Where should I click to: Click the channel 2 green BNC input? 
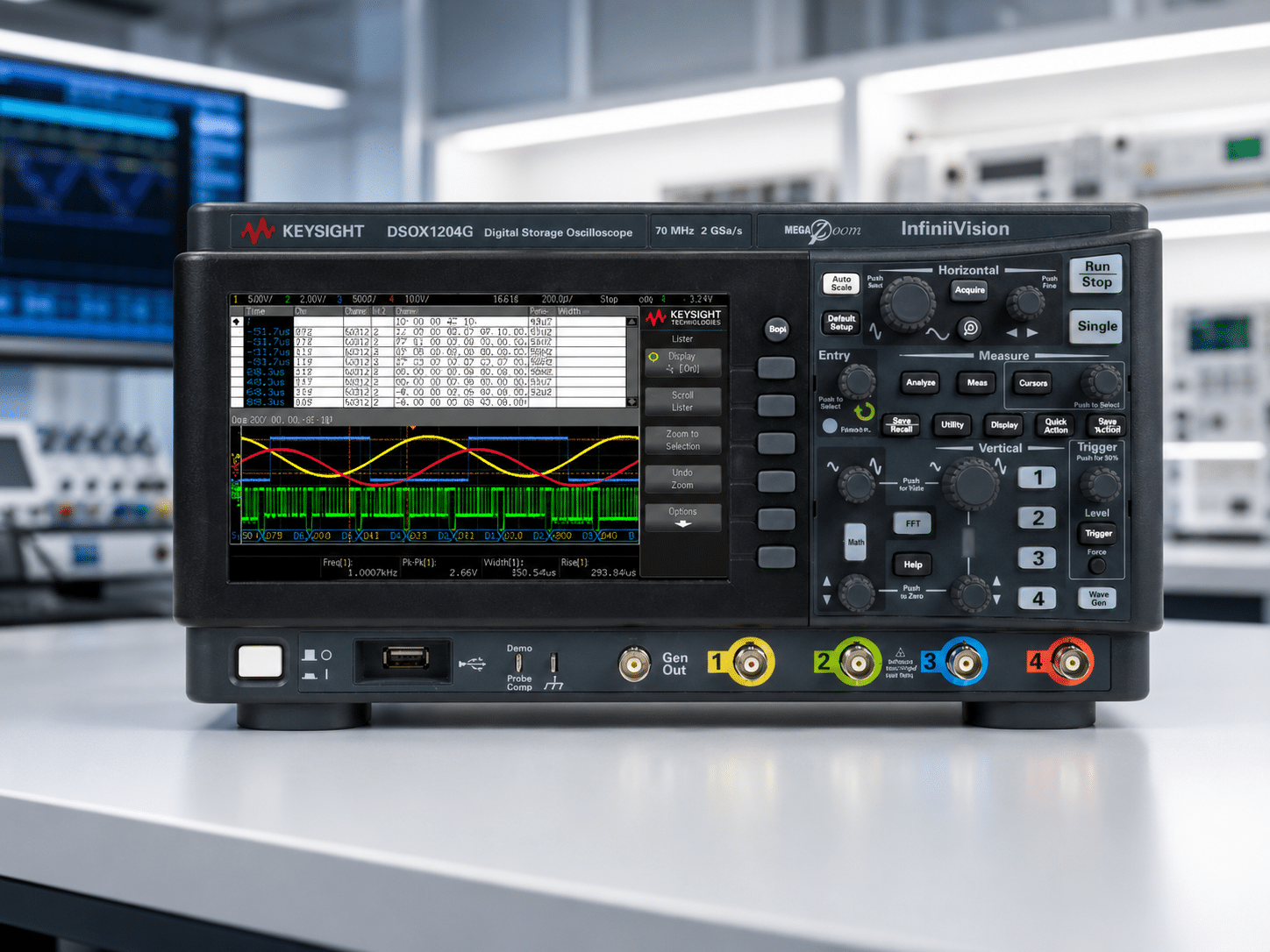coord(857,662)
